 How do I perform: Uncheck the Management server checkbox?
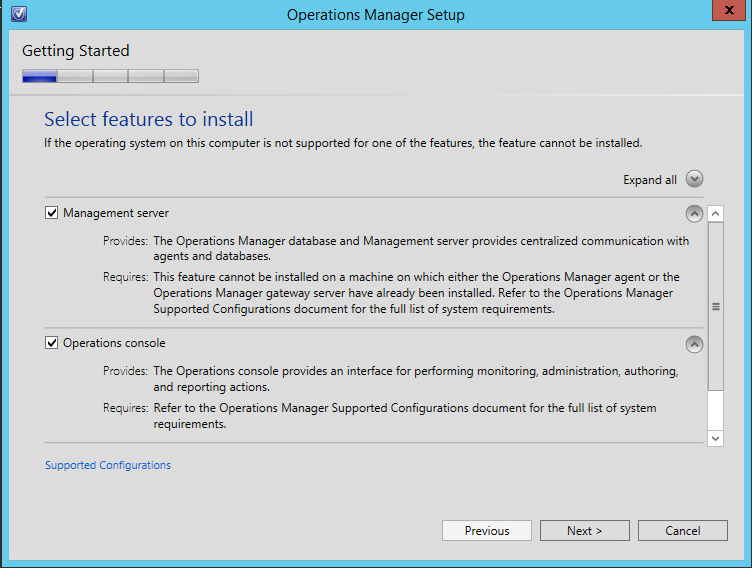click(x=51, y=213)
